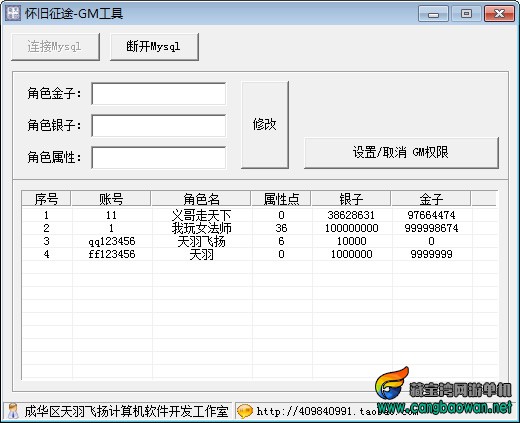Click gold value 999998674
520x423 pixels.
(431, 228)
